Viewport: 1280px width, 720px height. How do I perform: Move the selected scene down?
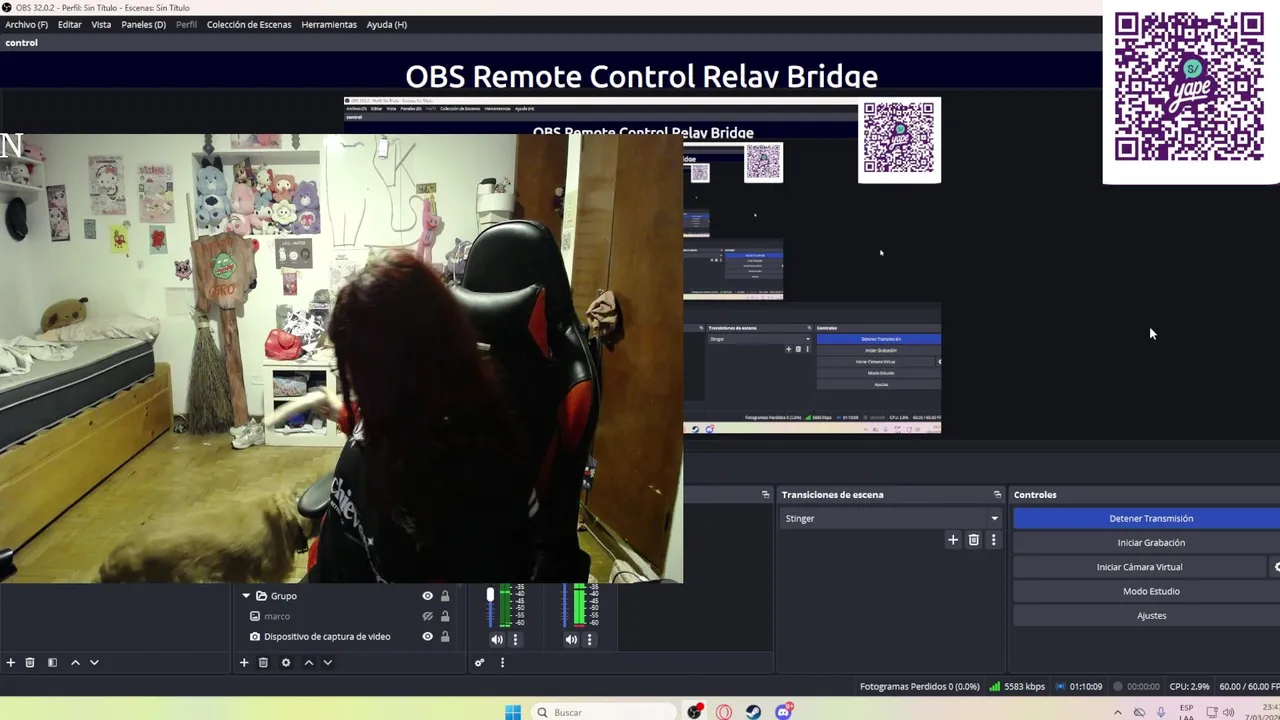pos(94,662)
